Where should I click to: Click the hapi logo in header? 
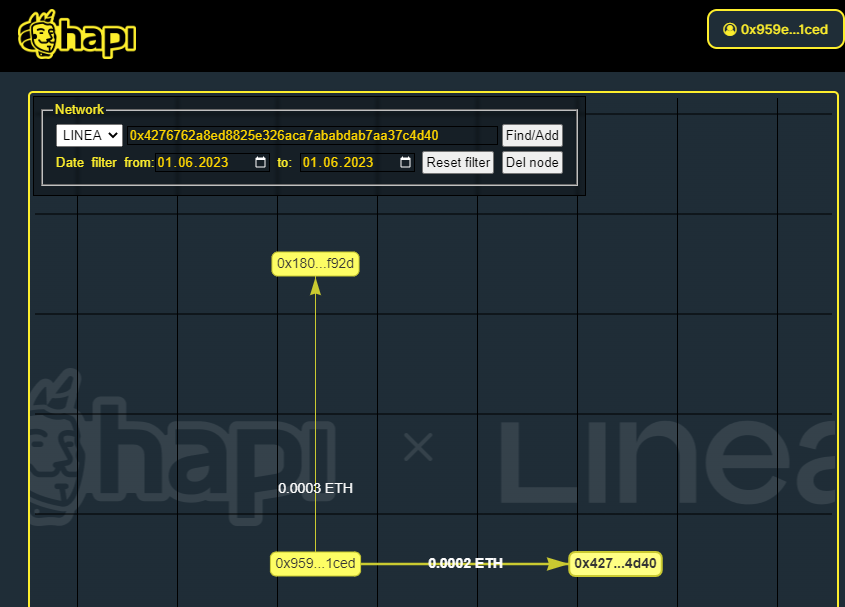pos(77,35)
